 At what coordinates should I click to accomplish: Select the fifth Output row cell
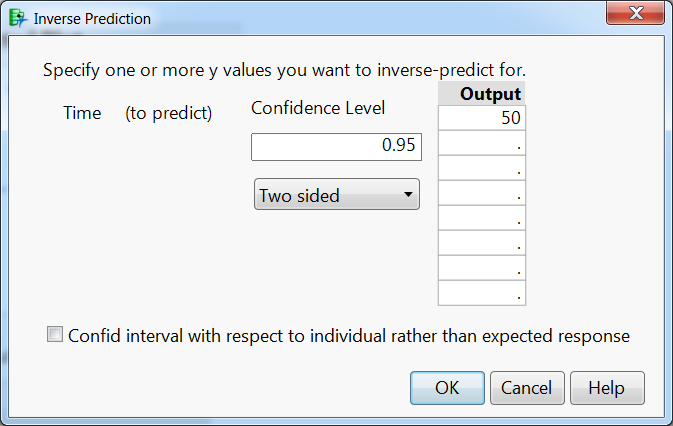482,218
